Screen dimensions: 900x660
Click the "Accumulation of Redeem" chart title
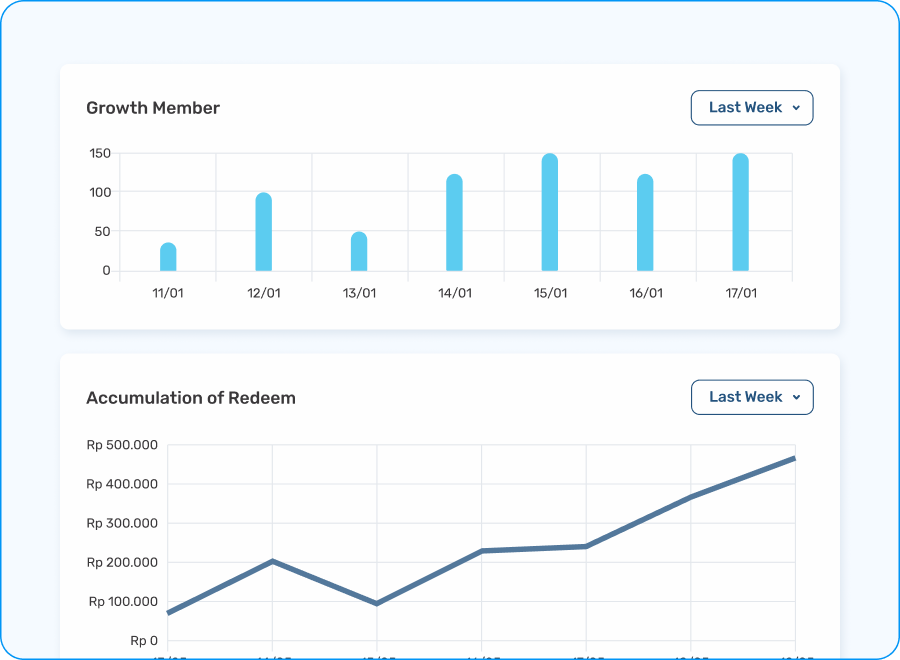pos(191,398)
